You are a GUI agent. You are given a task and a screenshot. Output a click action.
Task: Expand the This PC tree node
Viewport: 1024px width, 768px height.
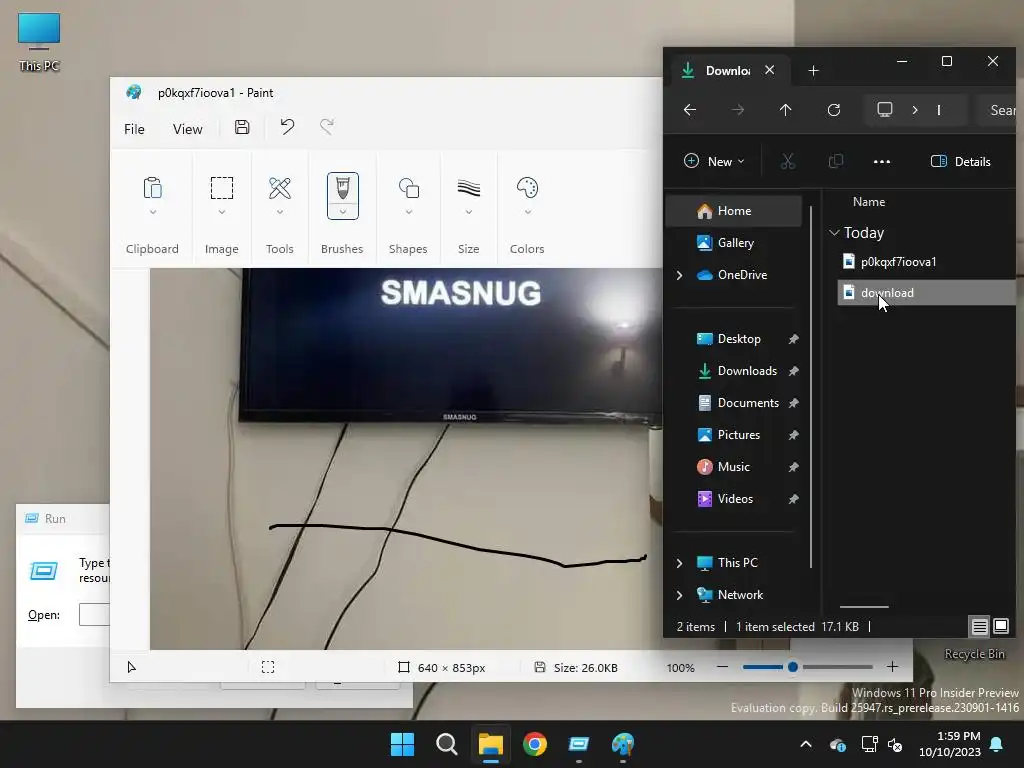pyautogui.click(x=679, y=563)
